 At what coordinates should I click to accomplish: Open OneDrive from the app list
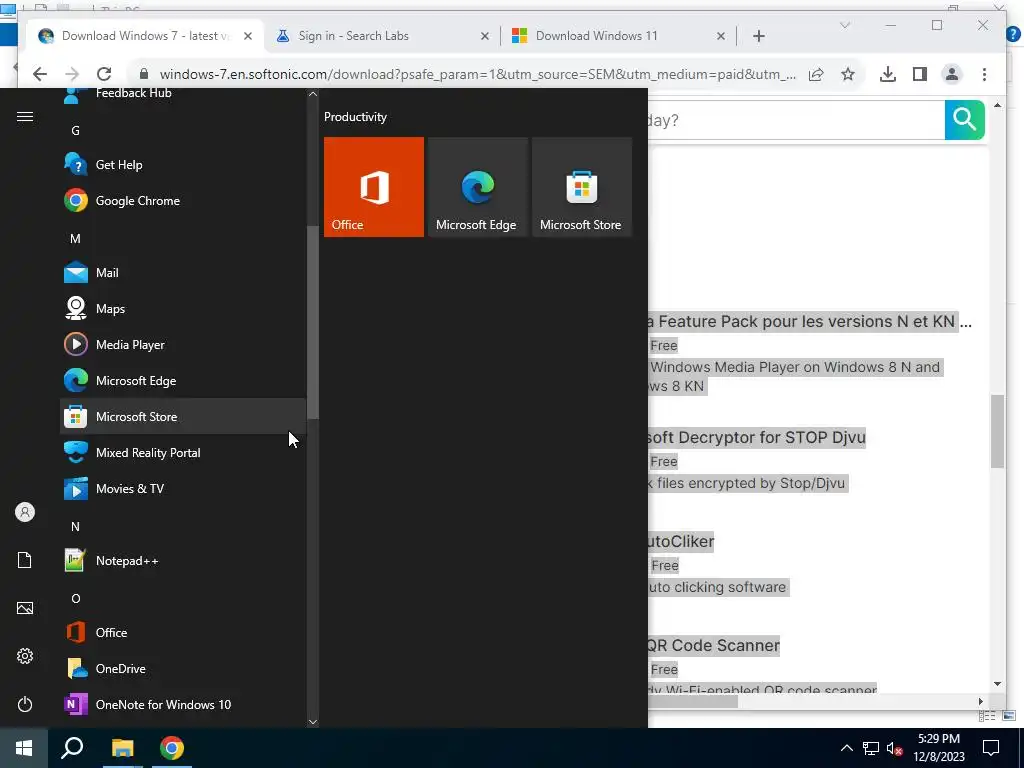click(183, 668)
